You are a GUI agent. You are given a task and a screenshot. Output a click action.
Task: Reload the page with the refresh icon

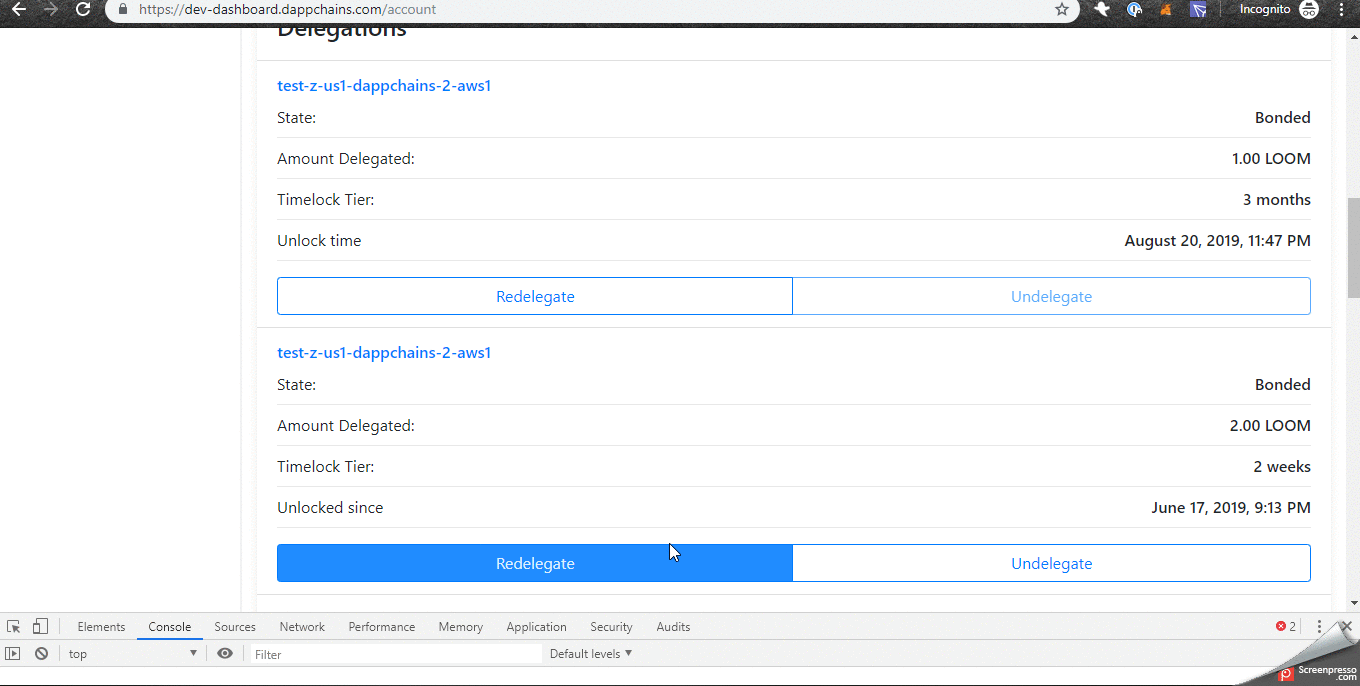[83, 9]
